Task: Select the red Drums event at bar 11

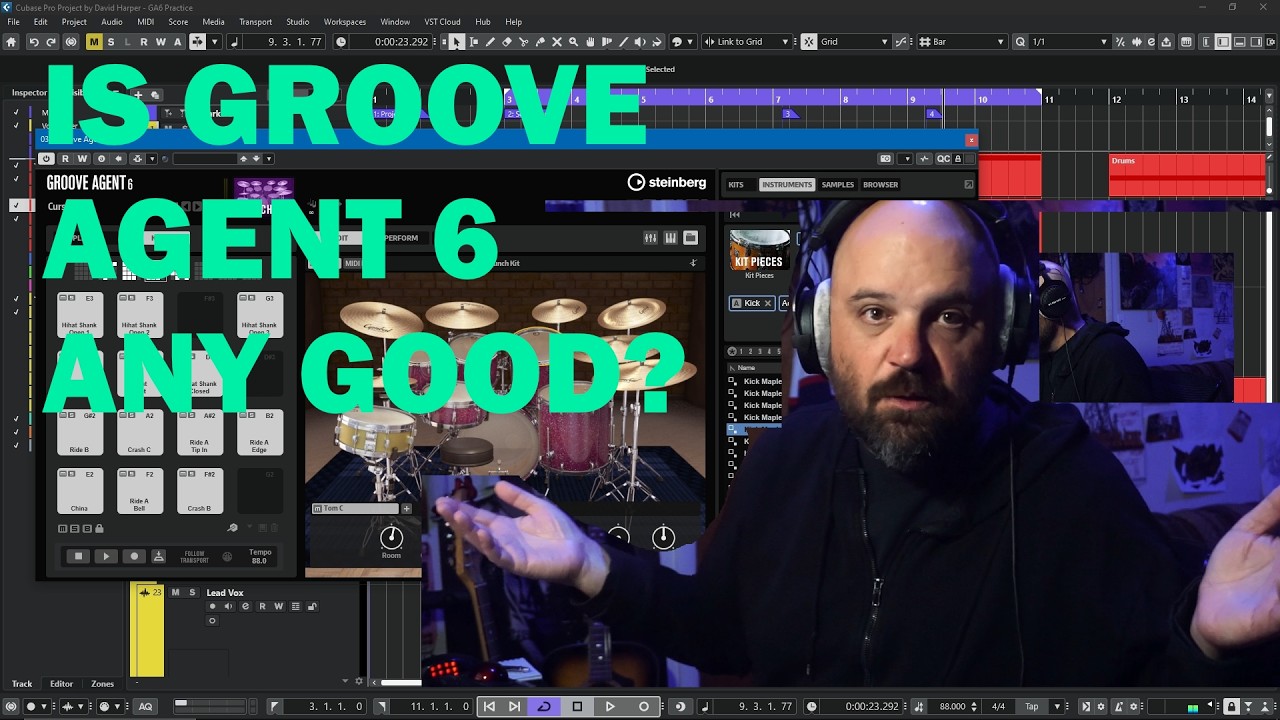Action: (1187, 176)
